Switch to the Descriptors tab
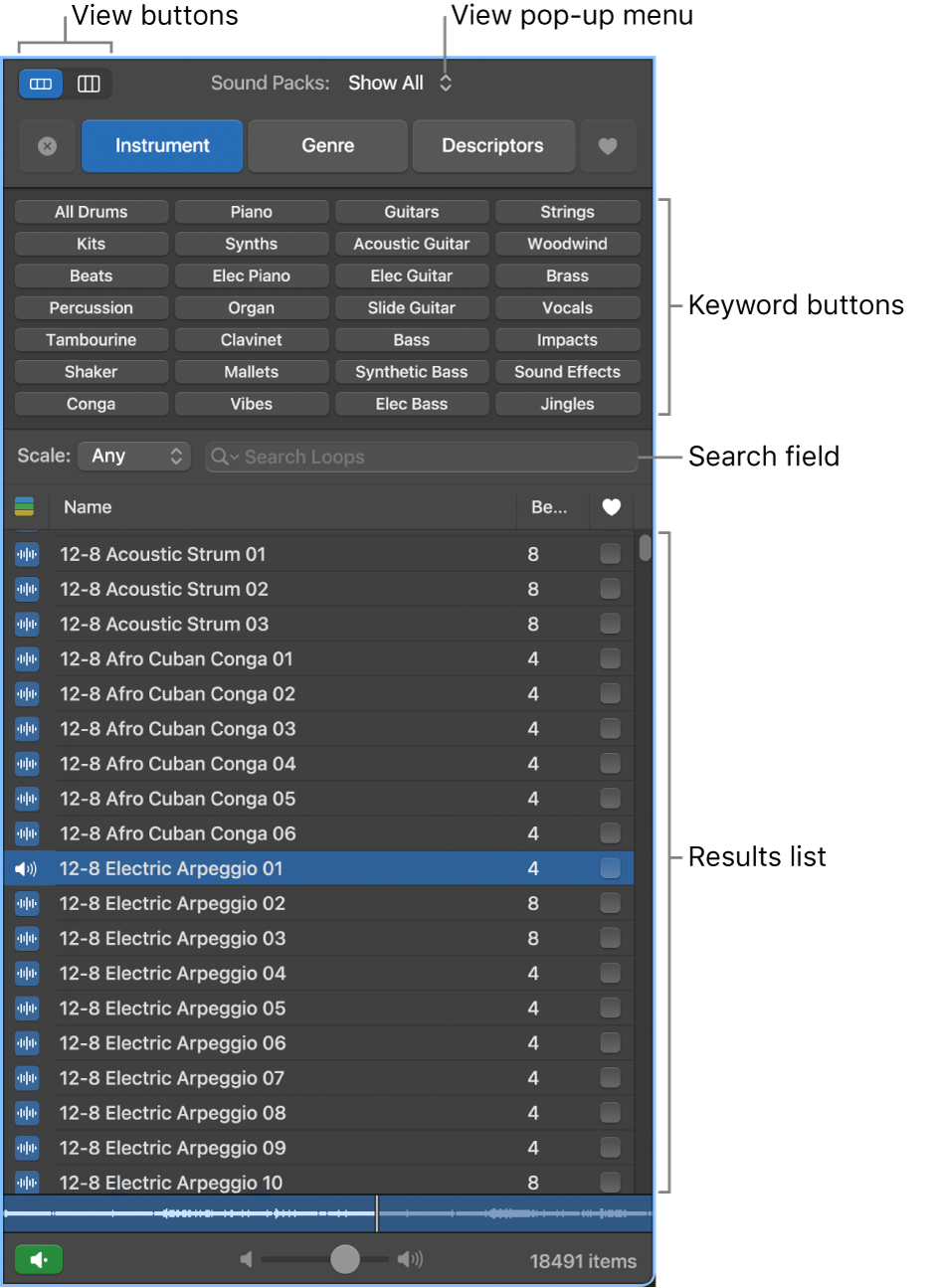The height and width of the screenshot is (1288, 942). coord(493,145)
